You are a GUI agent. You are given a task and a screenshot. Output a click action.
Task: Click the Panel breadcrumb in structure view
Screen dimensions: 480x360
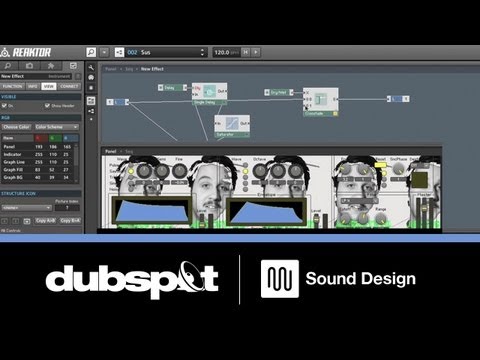pyautogui.click(x=111, y=69)
